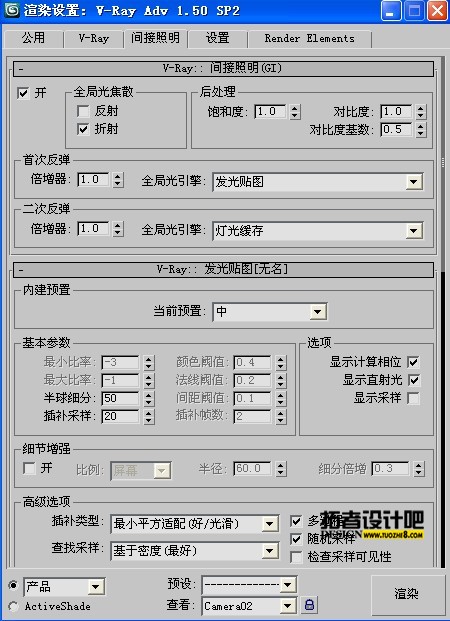Open first bounce 发光贴图 engine dropdown

318,182
